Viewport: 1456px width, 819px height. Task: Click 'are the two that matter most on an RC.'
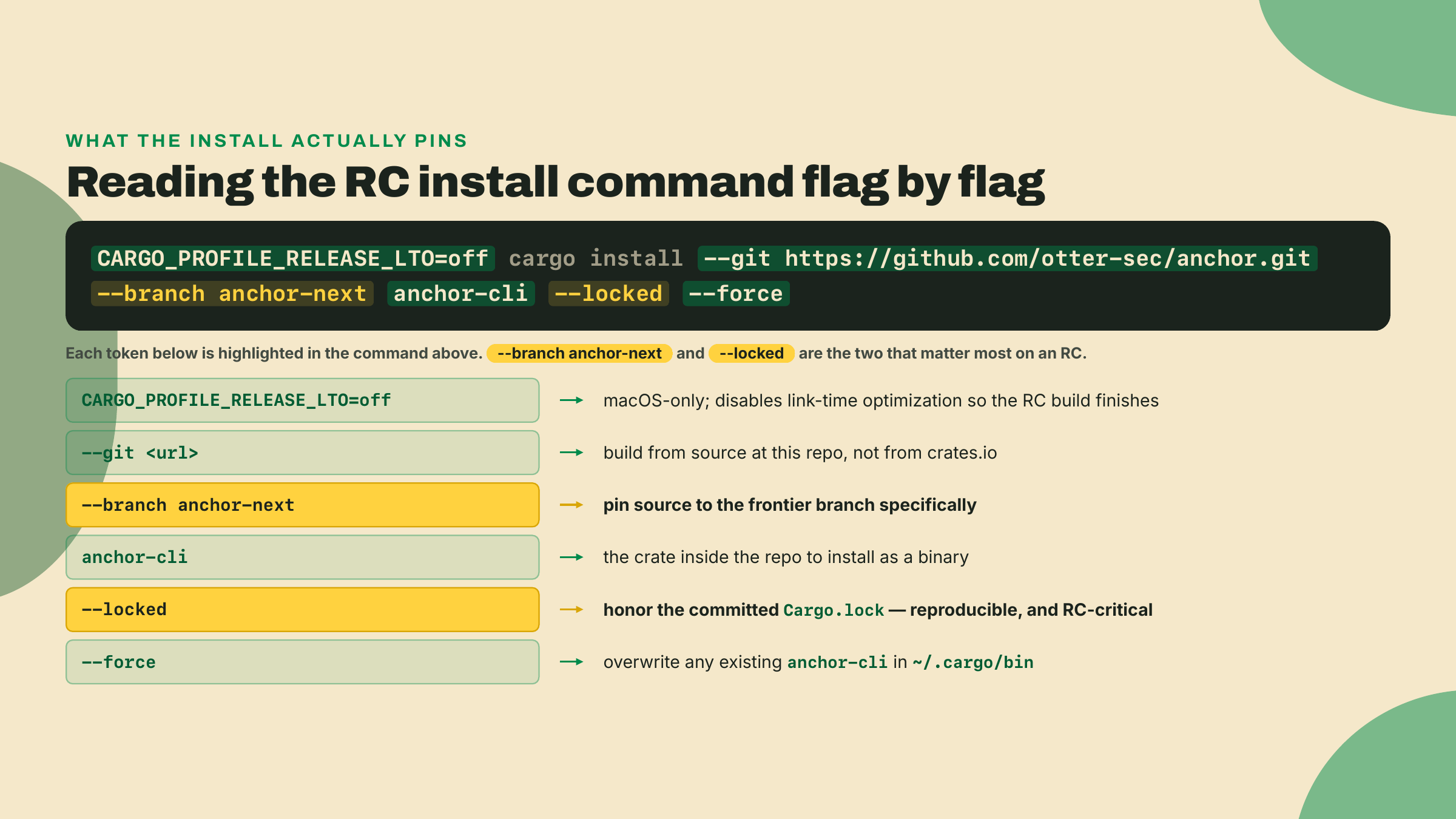(943, 353)
